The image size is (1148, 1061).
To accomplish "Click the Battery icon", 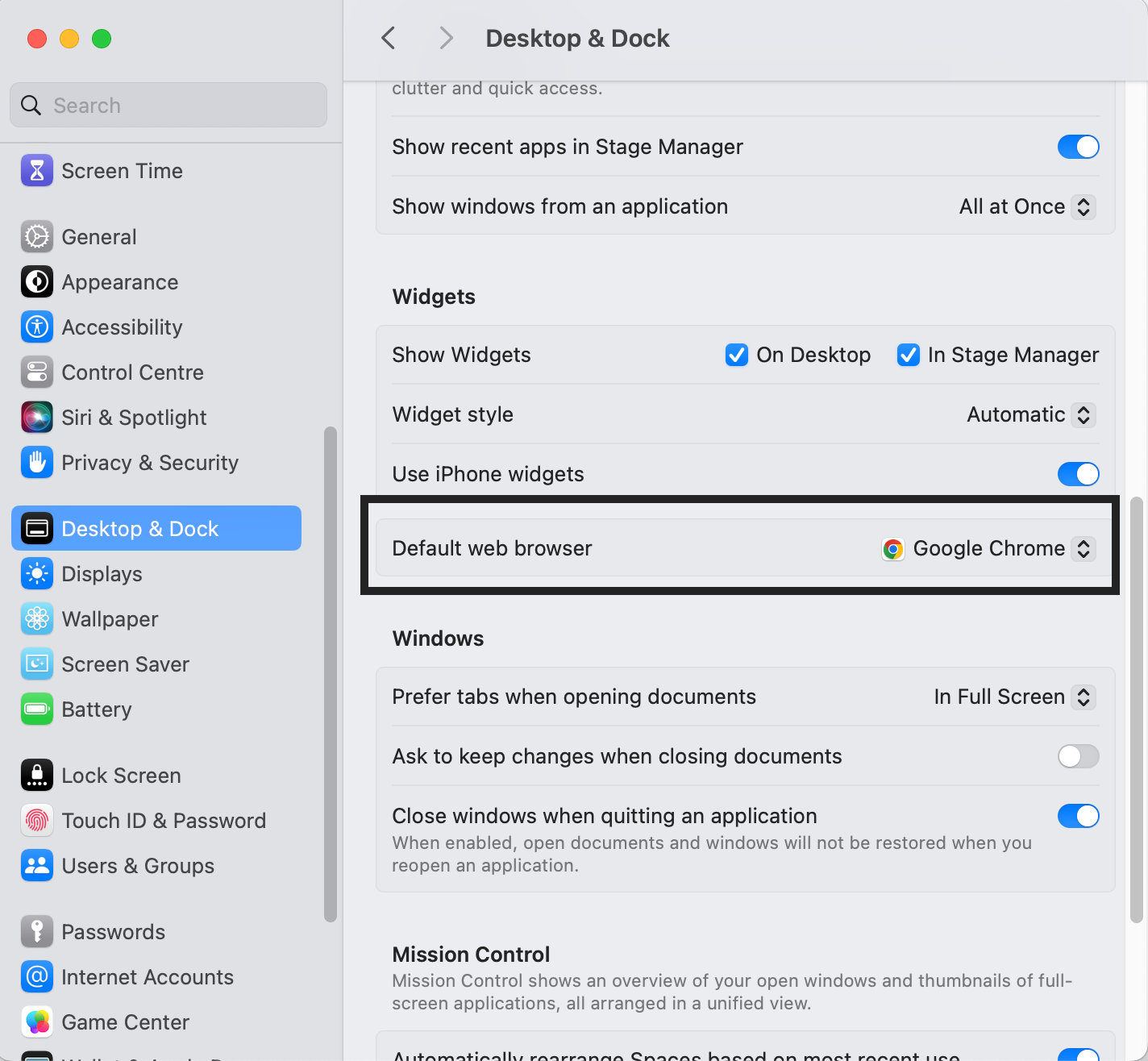I will pyautogui.click(x=37, y=709).
